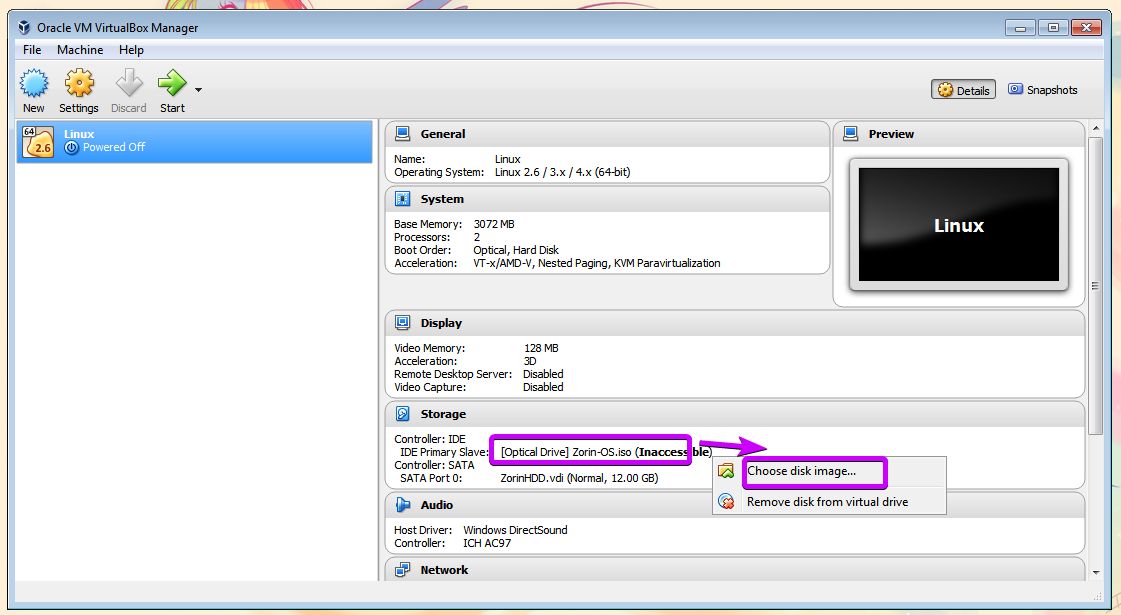
Task: Open the Start button dropdown arrow
Action: click(198, 90)
